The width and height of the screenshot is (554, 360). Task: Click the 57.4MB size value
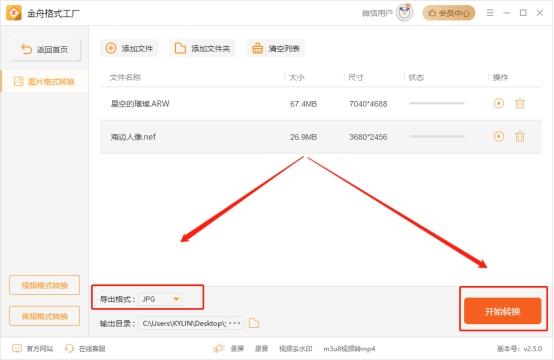pyautogui.click(x=303, y=104)
